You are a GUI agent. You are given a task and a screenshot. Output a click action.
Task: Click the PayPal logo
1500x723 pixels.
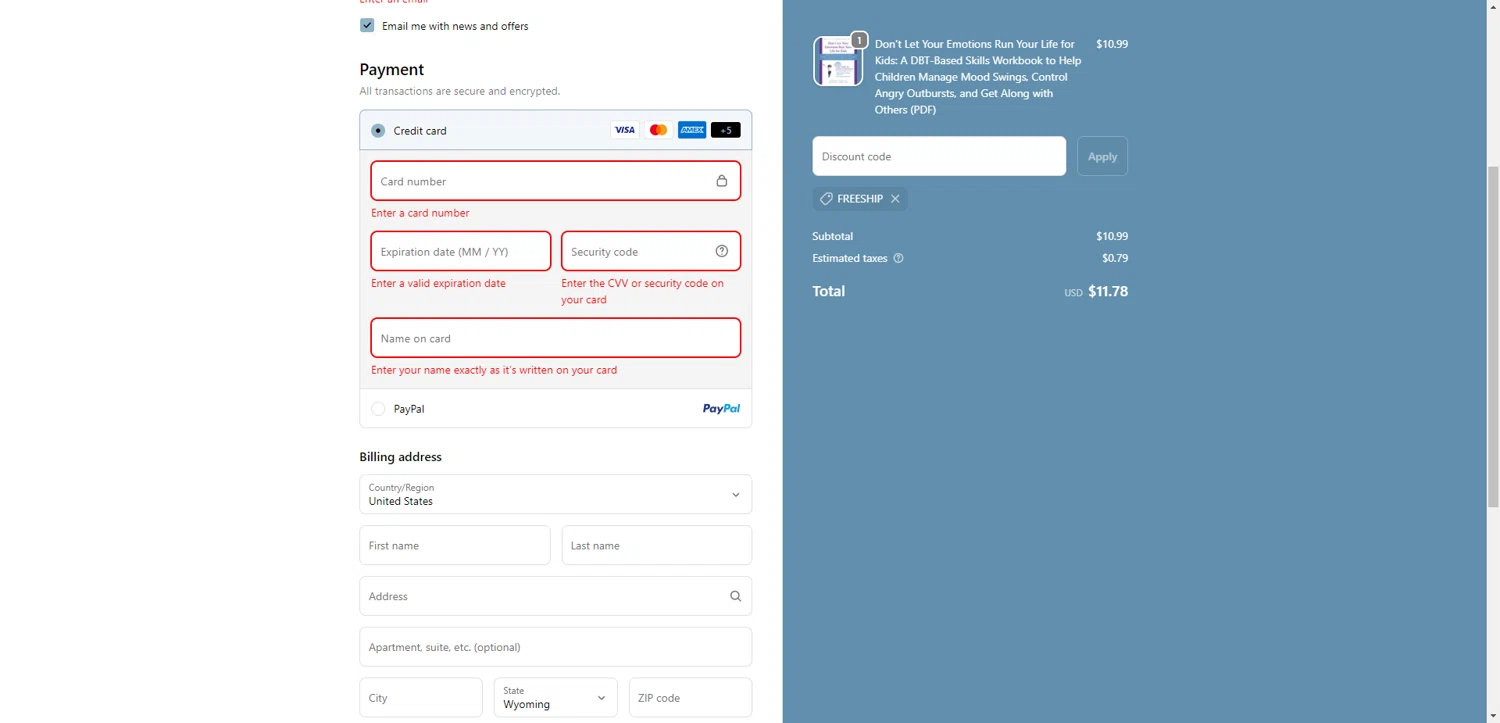pyautogui.click(x=721, y=409)
